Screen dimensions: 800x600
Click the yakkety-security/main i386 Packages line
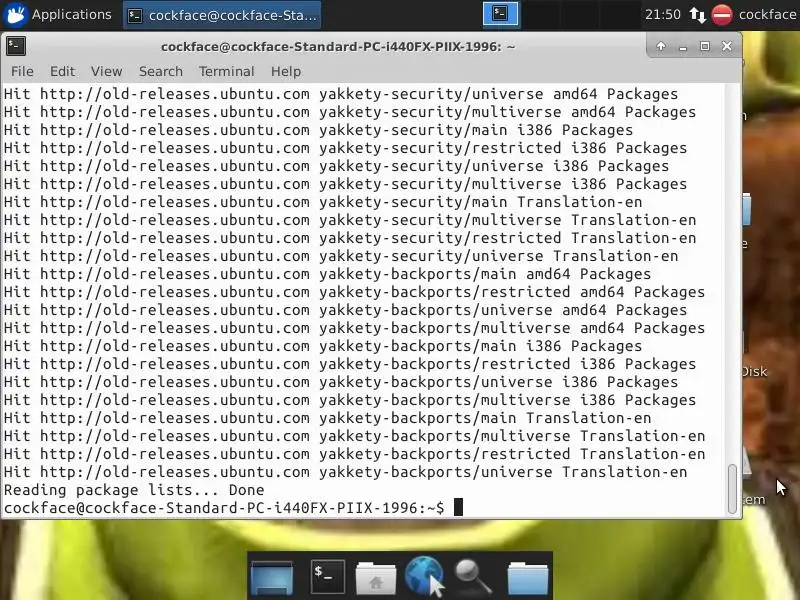click(318, 130)
